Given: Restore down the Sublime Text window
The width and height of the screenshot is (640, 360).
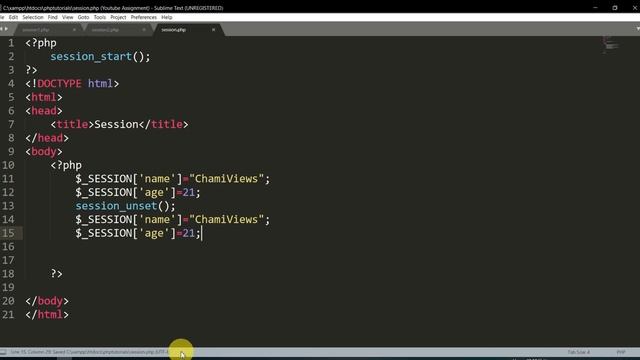Looking at the screenshot, I should coord(615,8).
